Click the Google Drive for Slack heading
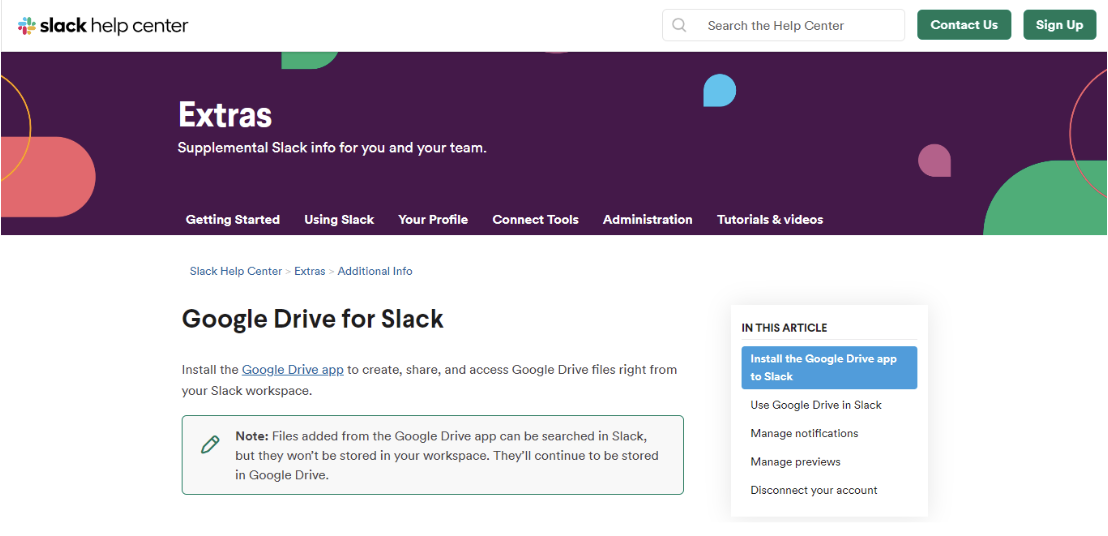The width and height of the screenshot is (1108, 536). point(312,319)
